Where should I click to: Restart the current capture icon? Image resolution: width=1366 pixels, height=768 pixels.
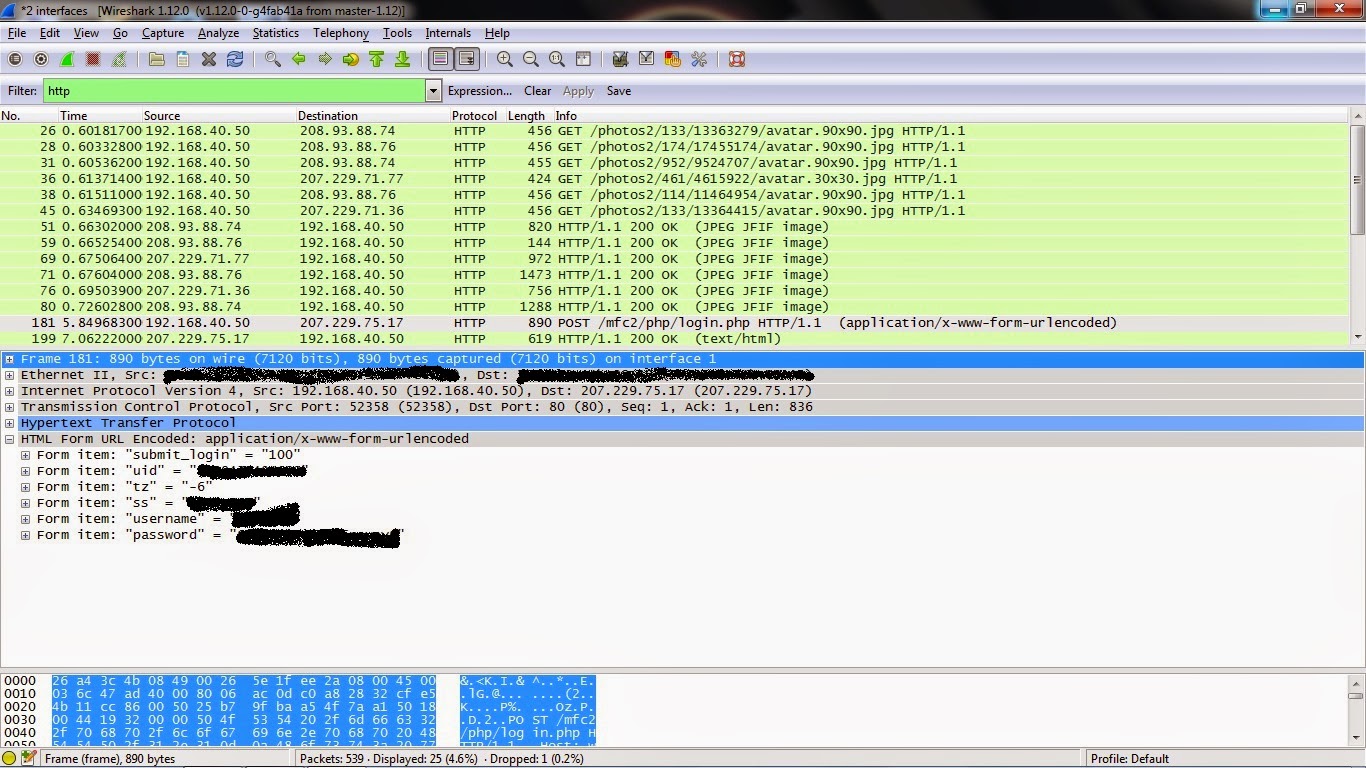pyautogui.click(x=119, y=60)
